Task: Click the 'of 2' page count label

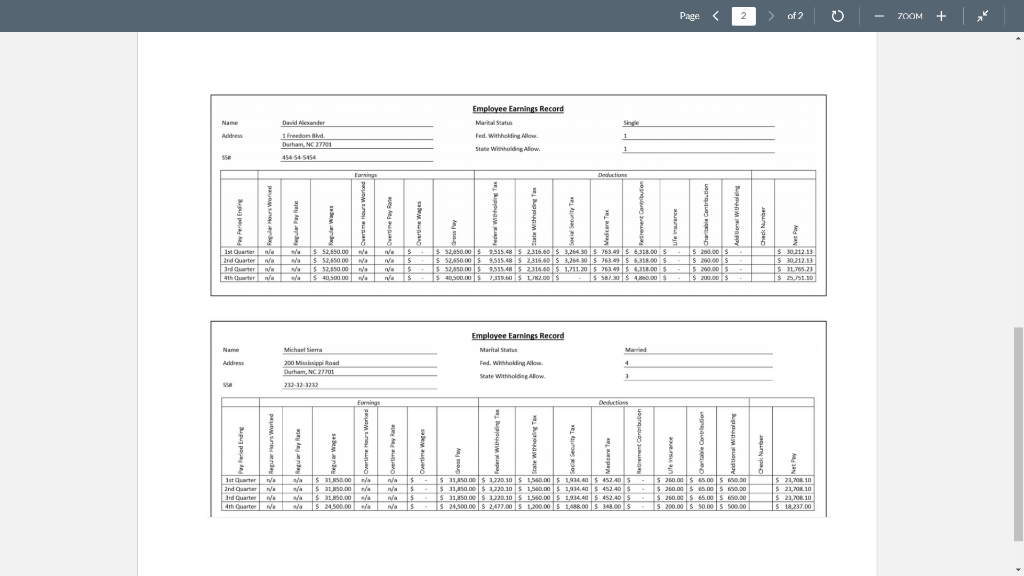Action: [x=796, y=15]
